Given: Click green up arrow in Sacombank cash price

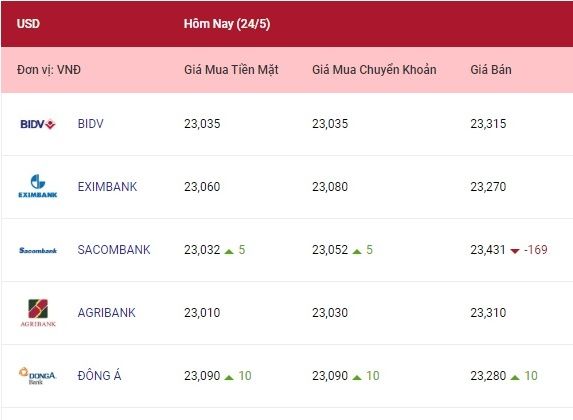Looking at the screenshot, I should click(x=229, y=251).
